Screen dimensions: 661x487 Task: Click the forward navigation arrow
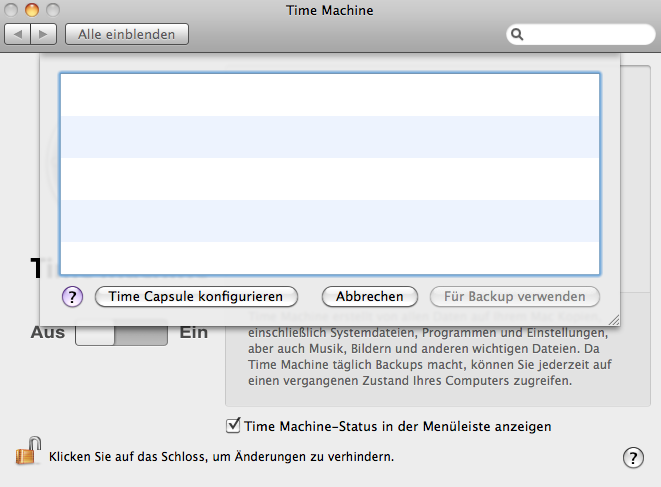point(43,34)
